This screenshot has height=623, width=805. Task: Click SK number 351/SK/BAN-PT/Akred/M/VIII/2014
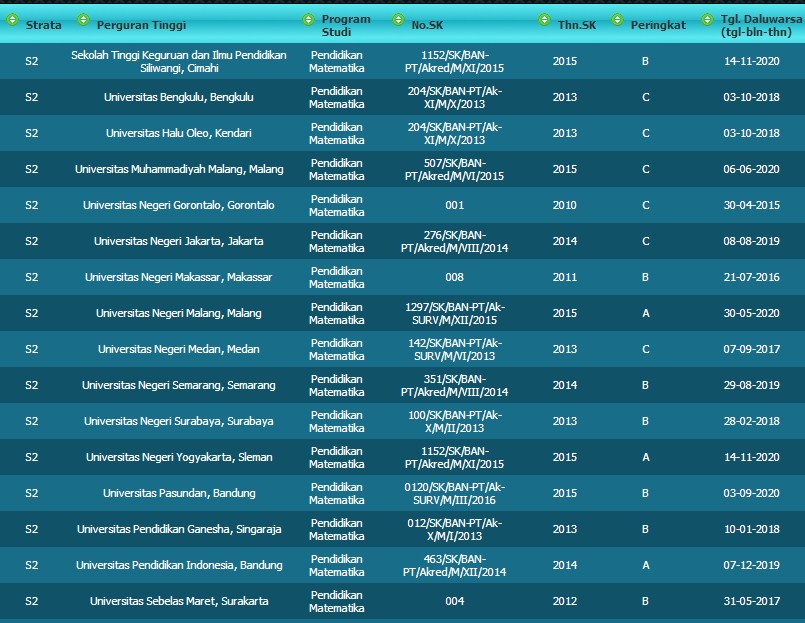click(454, 385)
